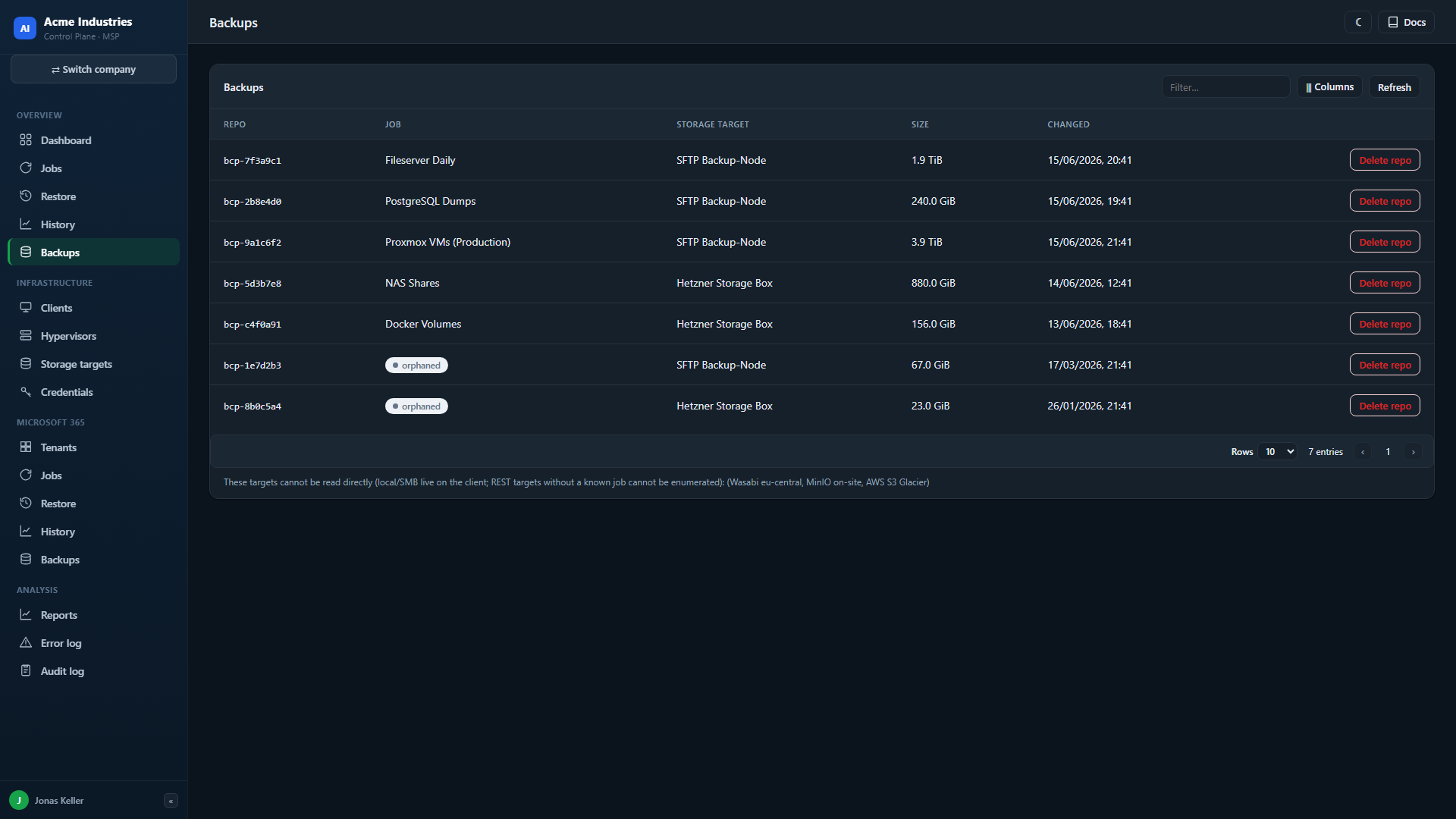Viewport: 1456px width, 819px height.
Task: Click the PostgreSQL Dumps job cell
Action: [x=430, y=201]
